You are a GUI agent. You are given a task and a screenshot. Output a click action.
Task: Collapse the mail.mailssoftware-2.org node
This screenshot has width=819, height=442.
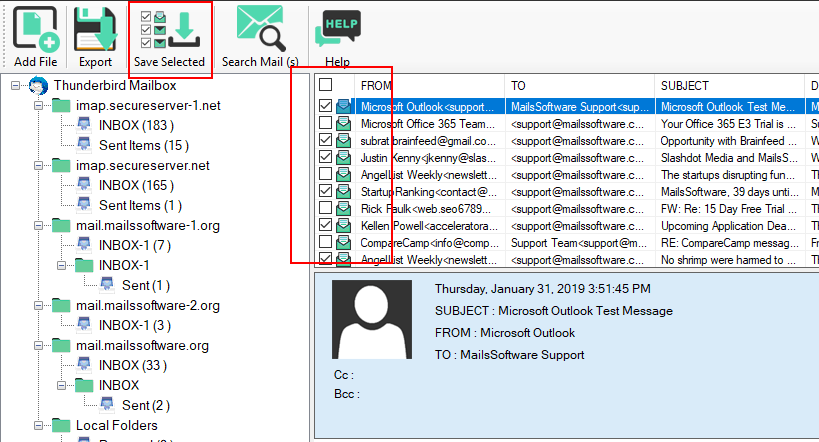[x=39, y=306]
